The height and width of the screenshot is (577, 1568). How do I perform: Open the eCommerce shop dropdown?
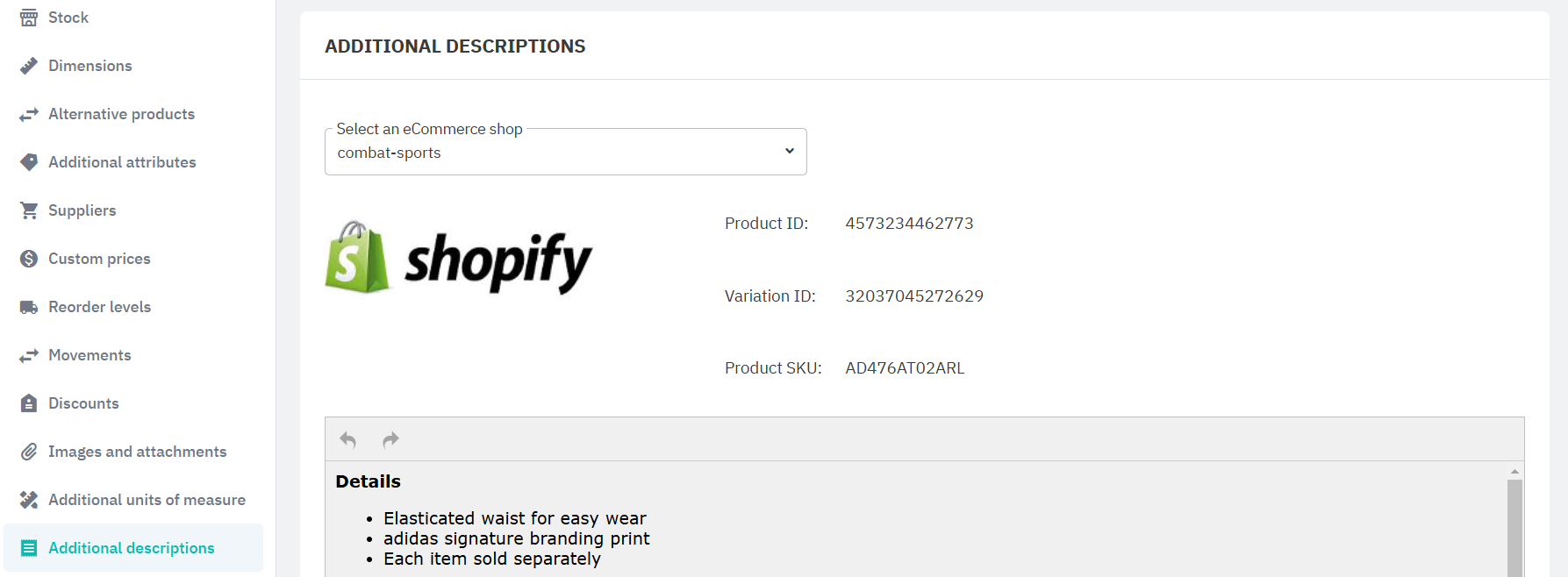[565, 153]
